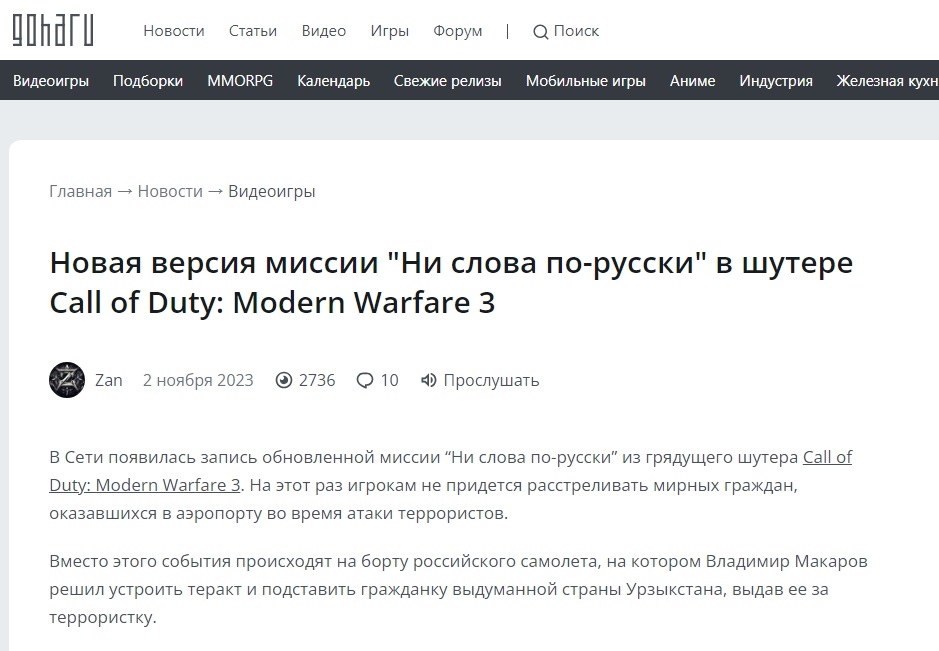Click the view count 2736
939x651 pixels.
pos(317,380)
